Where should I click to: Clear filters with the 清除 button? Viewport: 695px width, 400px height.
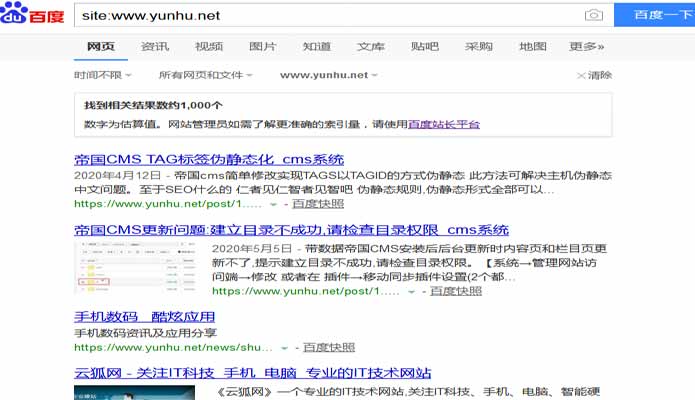pos(594,75)
